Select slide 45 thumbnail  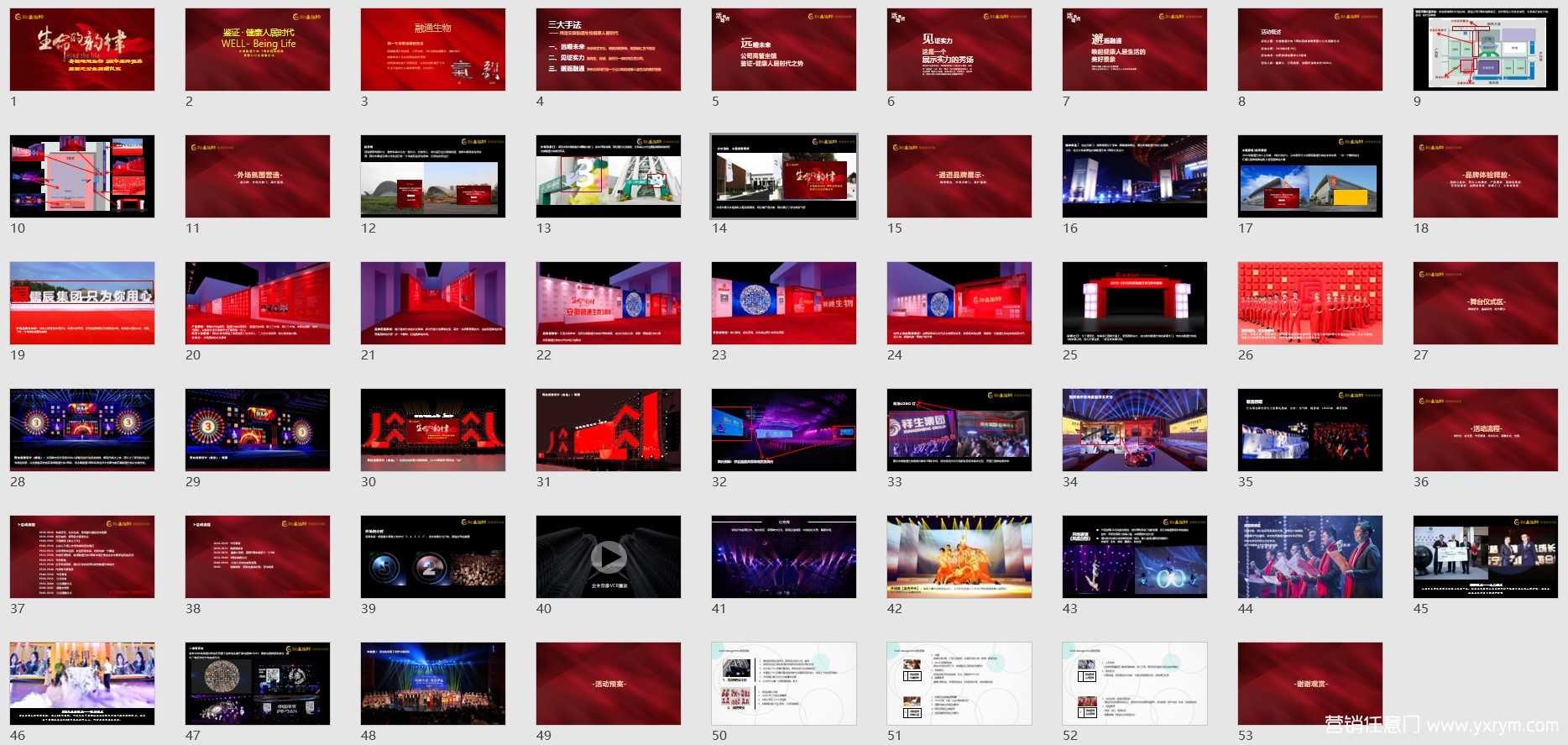click(1486, 557)
